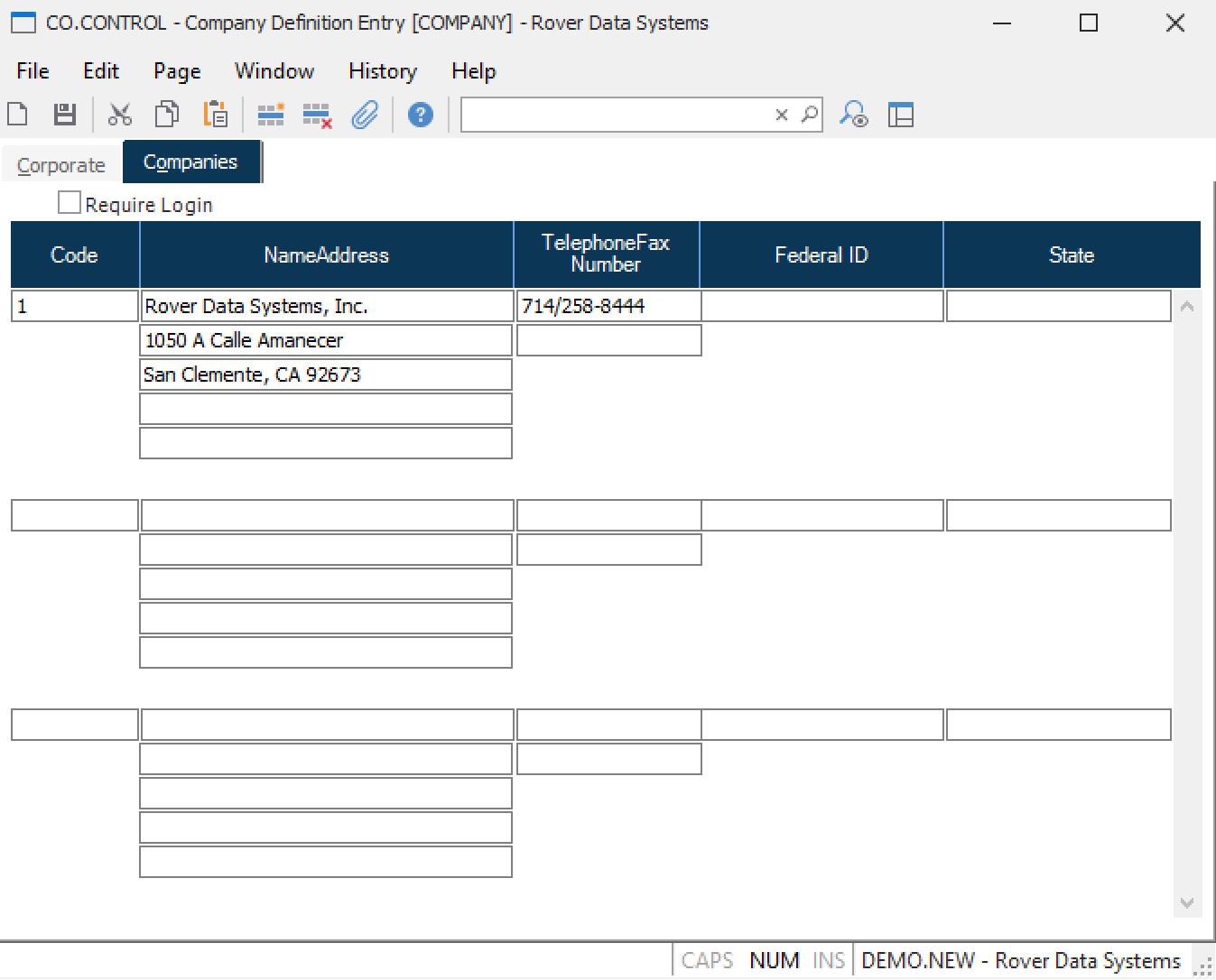Click the Copy icon in toolbar

(x=167, y=115)
